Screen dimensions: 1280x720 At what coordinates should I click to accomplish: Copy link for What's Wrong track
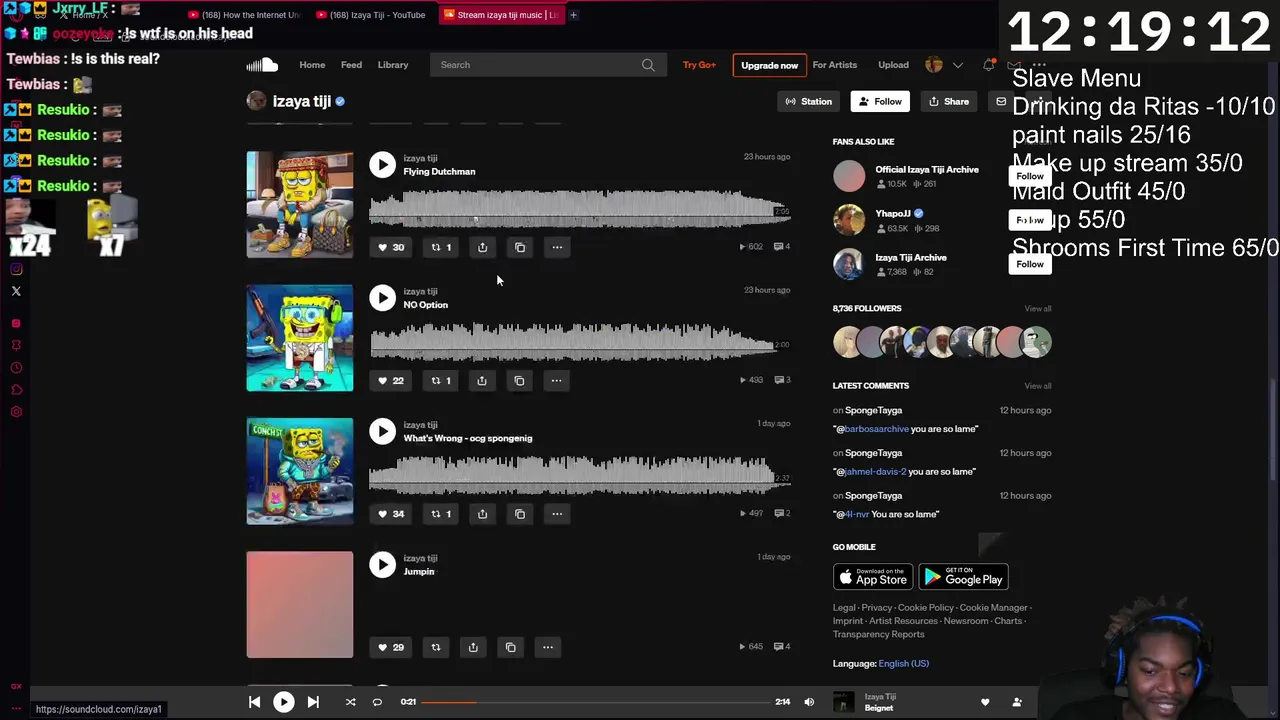pos(520,514)
